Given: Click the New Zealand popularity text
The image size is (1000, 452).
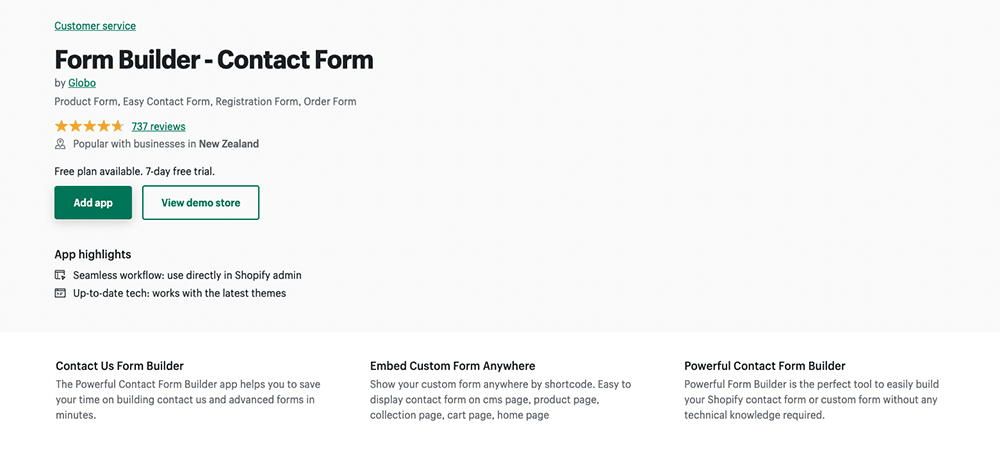Looking at the screenshot, I should coord(229,144).
